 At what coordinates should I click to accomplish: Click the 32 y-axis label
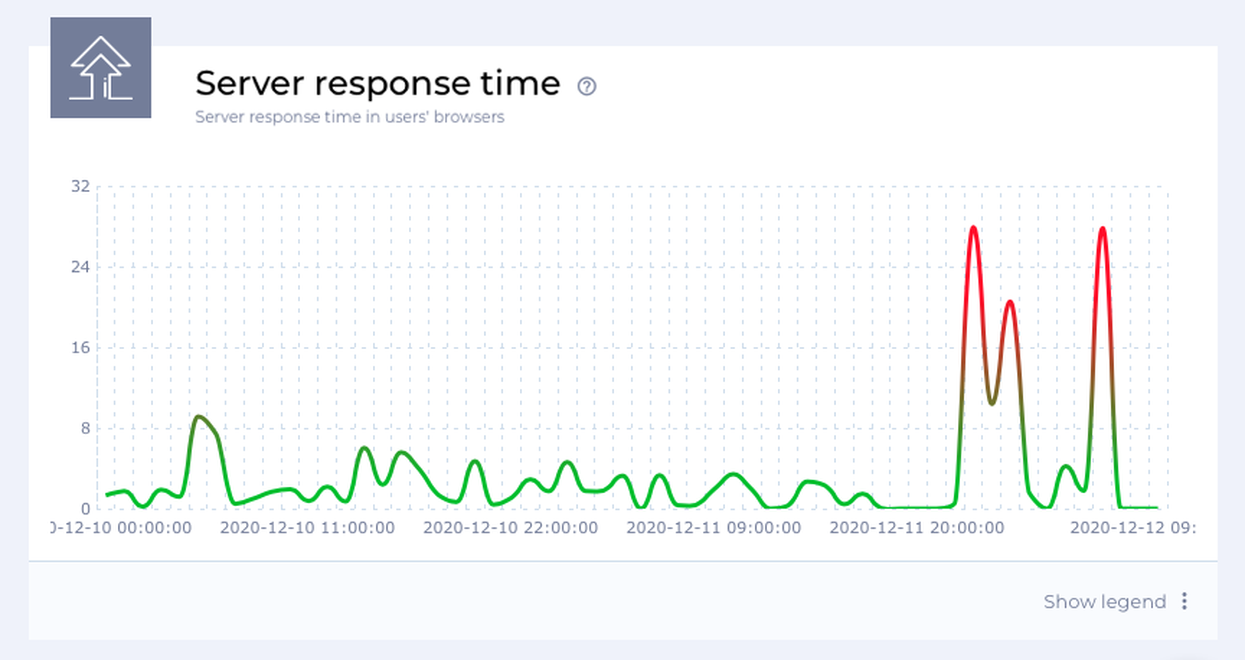click(x=81, y=186)
